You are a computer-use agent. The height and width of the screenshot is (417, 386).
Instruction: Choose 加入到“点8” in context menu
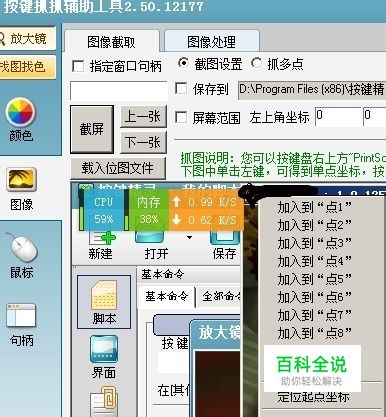[315, 333]
